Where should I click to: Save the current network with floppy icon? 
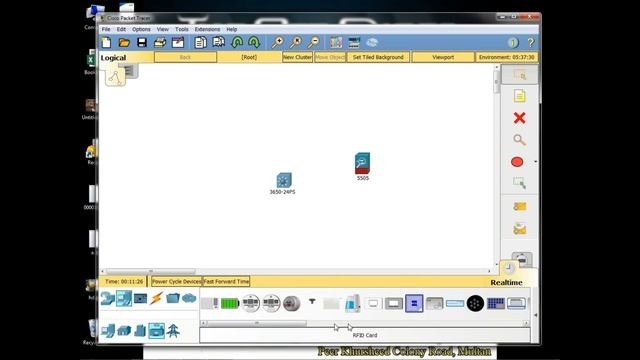pos(142,42)
